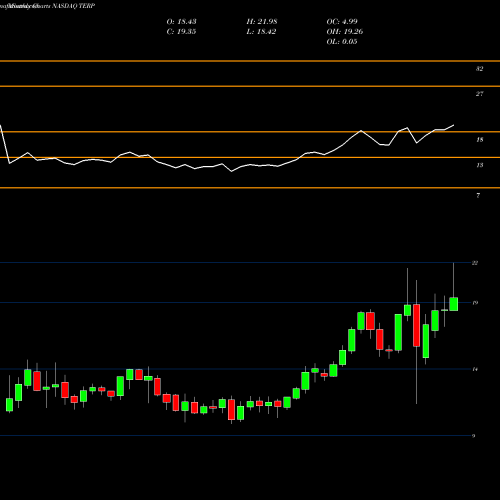Click the 22 price axis label

(475, 263)
